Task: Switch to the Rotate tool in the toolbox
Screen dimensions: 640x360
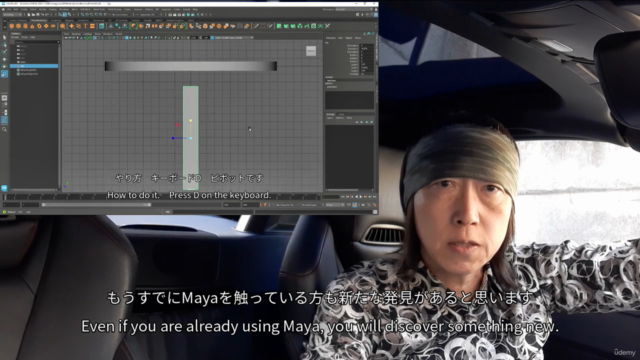Action: 4,66
